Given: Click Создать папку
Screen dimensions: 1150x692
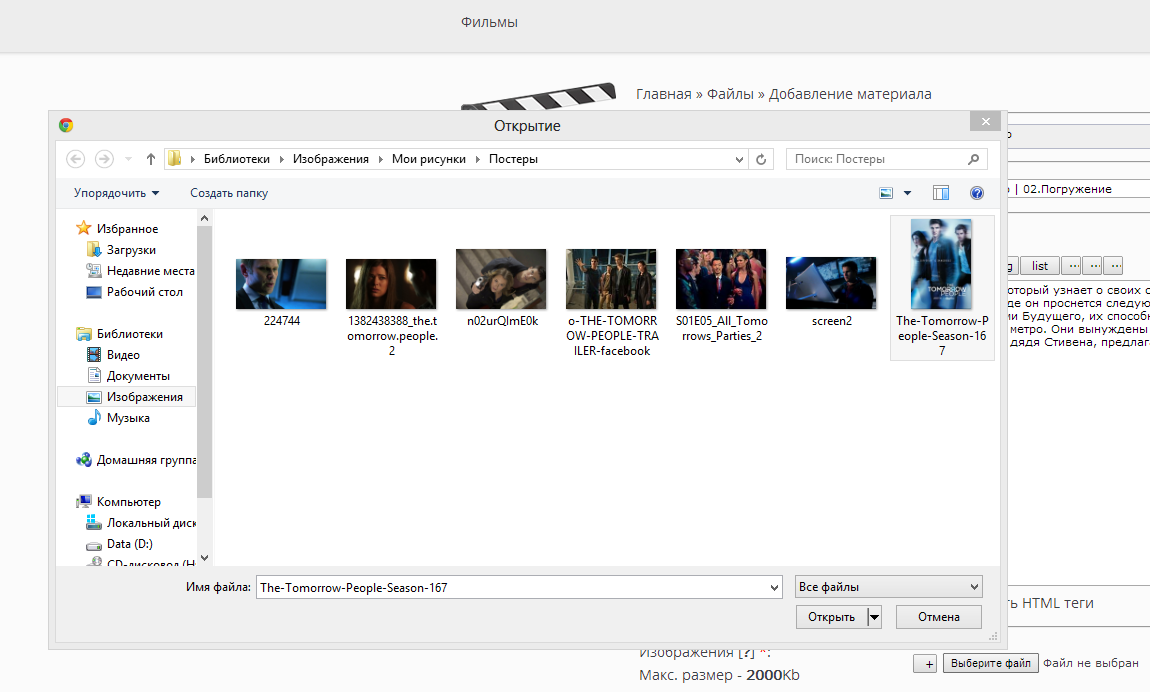Looking at the screenshot, I should (x=229, y=193).
